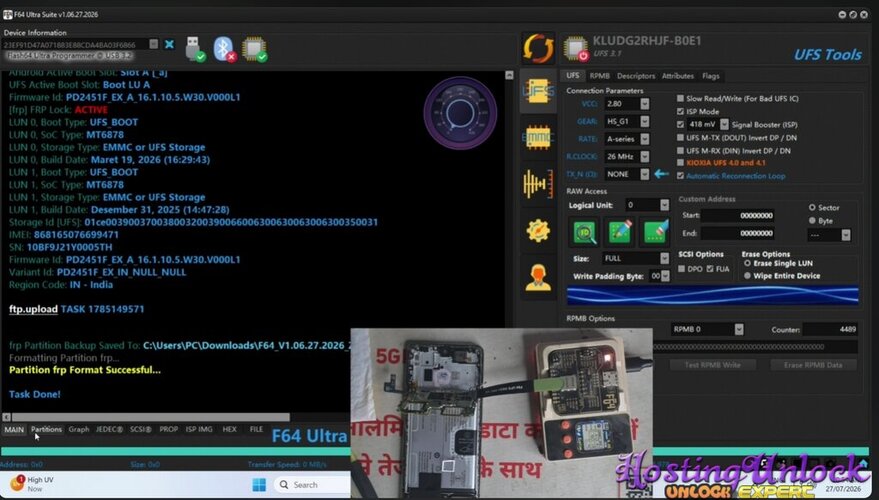This screenshot has height=500, width=879.
Task: Open the support agent sidebar icon
Action: pos(538,277)
